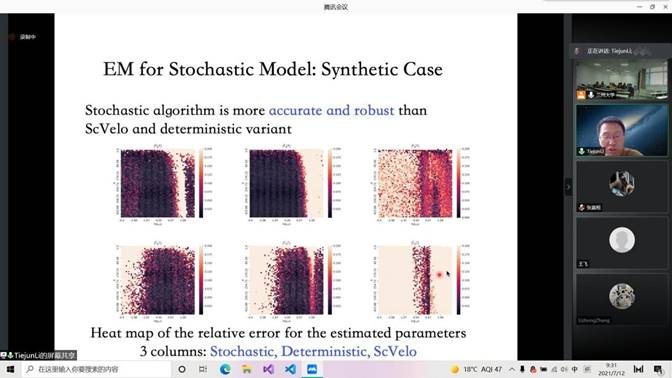Screen dimensions: 672x378
Task: Launch Microsoft Edge from the taskbar
Action: [x=225, y=369]
